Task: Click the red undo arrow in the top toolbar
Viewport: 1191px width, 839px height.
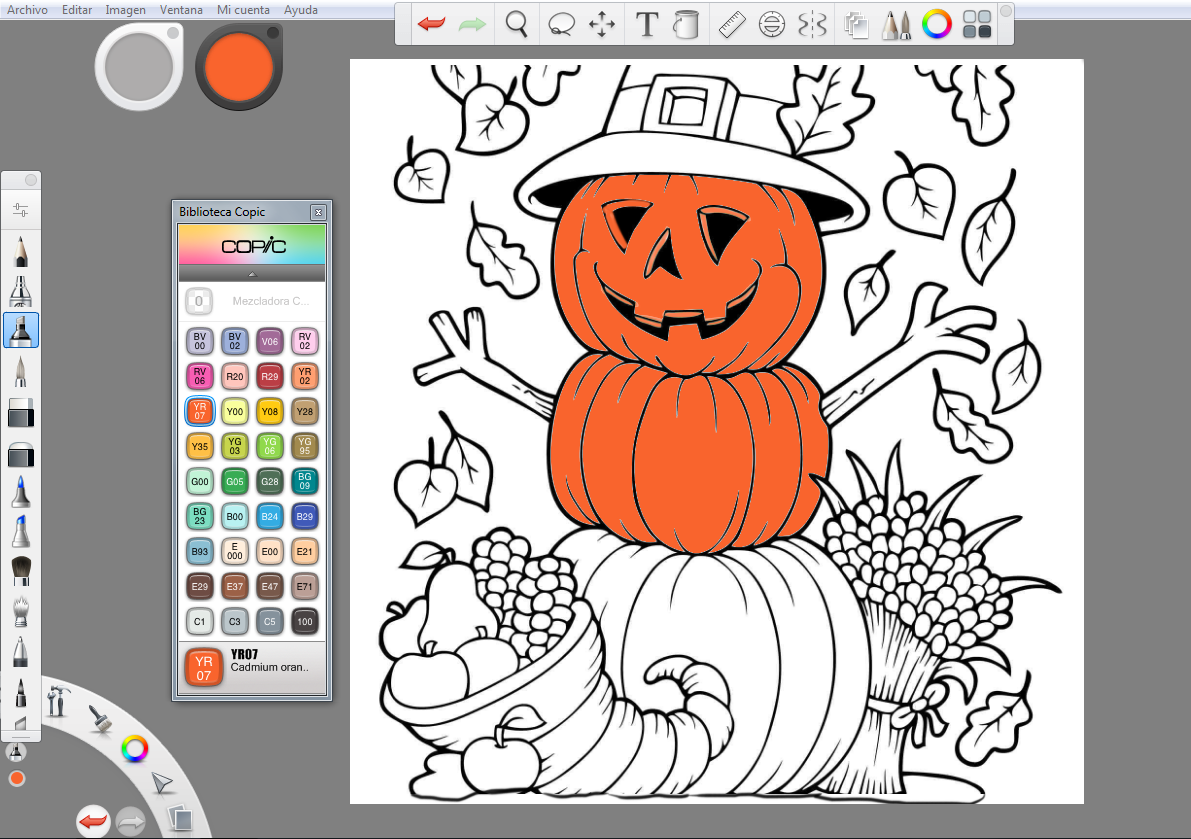Action: (x=431, y=24)
